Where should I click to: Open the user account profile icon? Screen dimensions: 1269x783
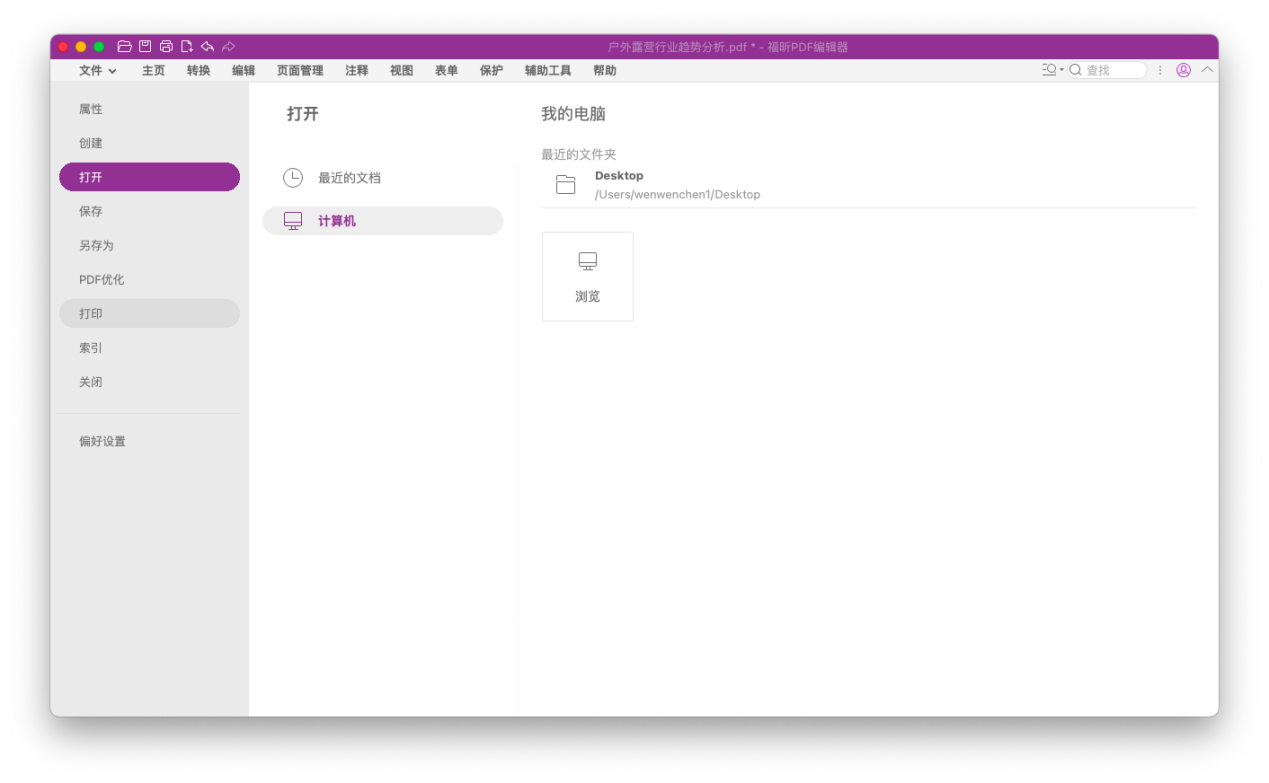(1183, 70)
